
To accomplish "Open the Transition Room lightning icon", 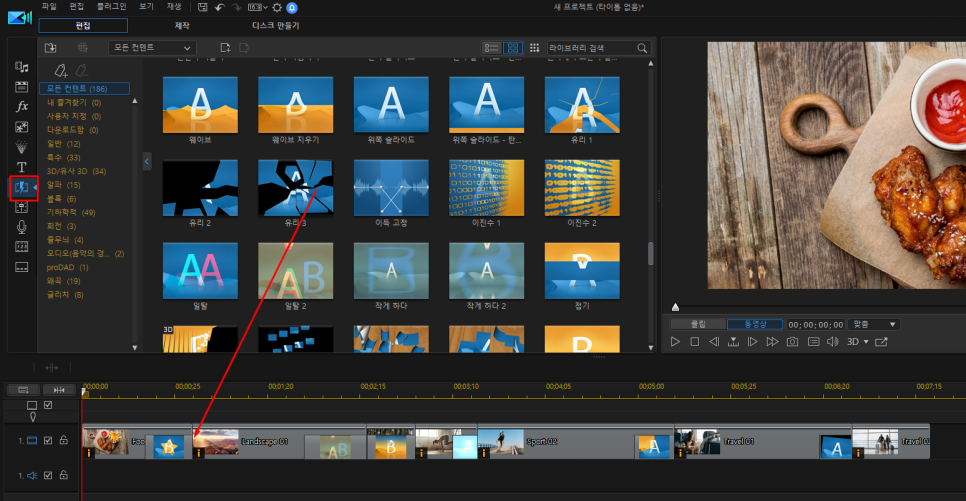I will click(22, 187).
